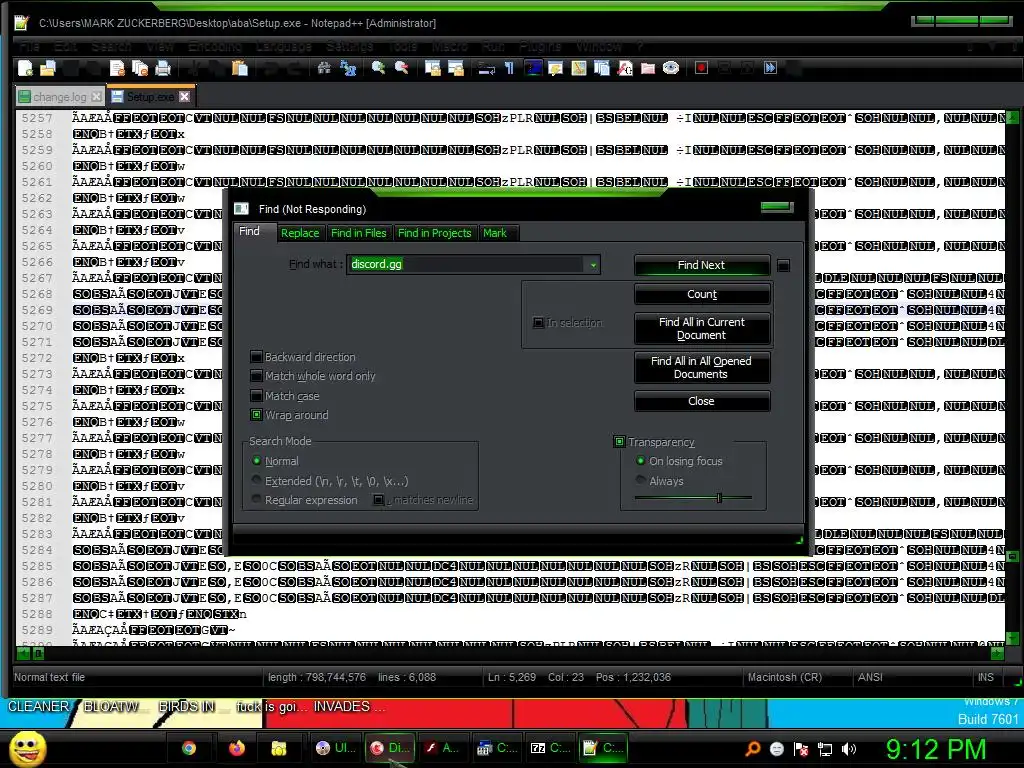Click the New file toolbar icon

[x=25, y=68]
